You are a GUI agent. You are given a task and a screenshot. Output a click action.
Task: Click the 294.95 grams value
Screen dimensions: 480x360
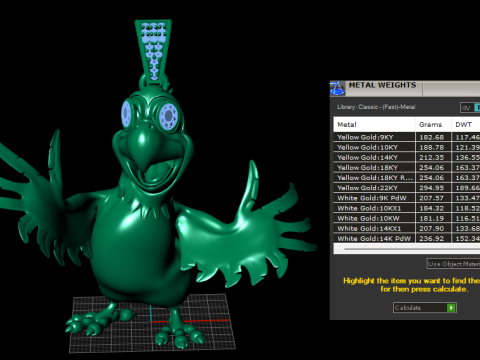(432, 188)
